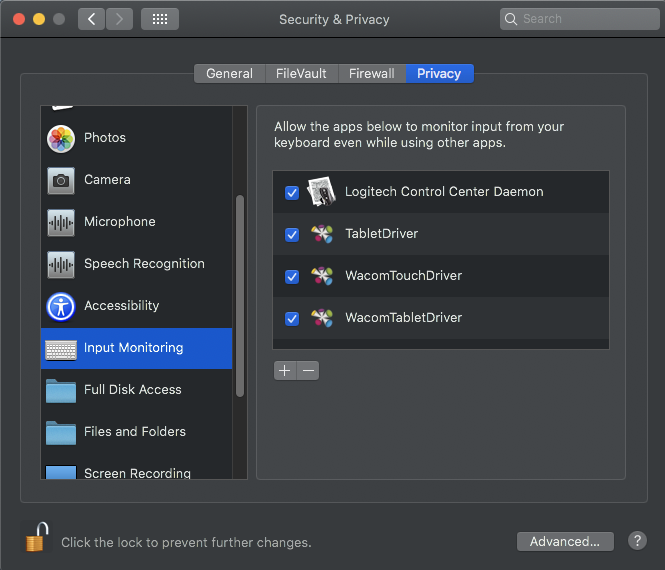This screenshot has height=570, width=665.
Task: Select the Logitech Control Center Daemon name
Action: click(x=444, y=192)
